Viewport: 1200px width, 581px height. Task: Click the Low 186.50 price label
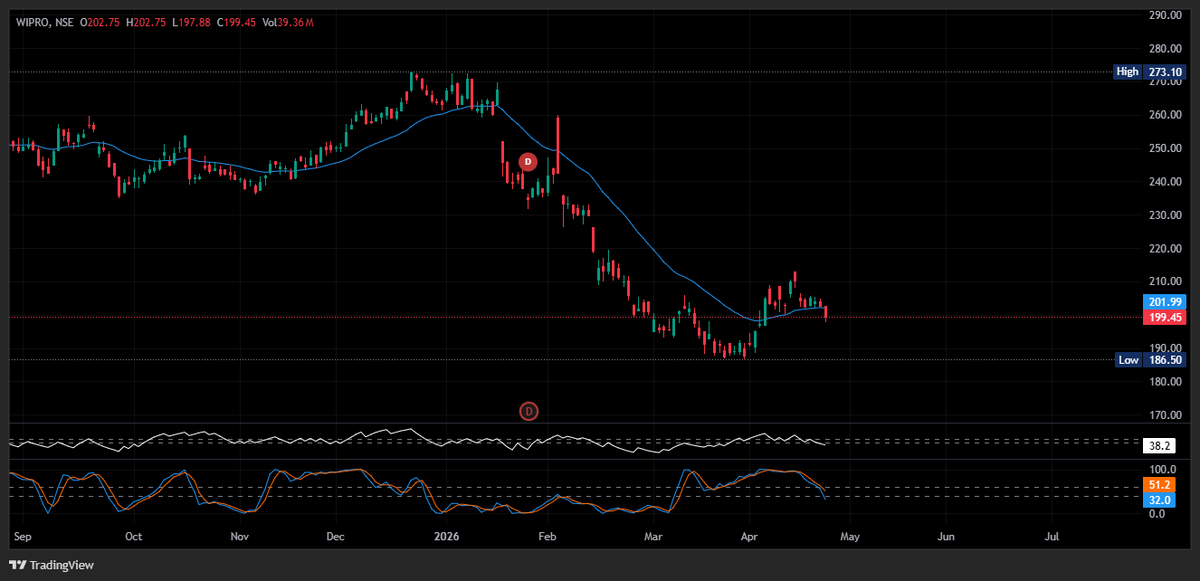(1150, 360)
